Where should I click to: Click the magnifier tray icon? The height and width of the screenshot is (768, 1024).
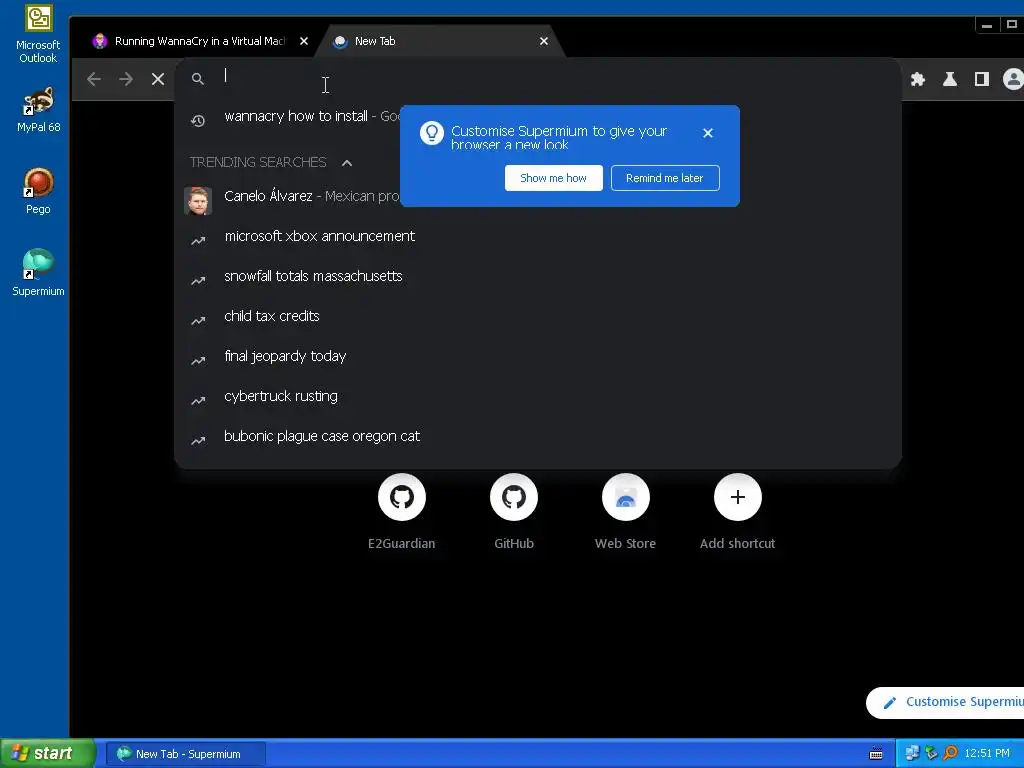[951, 754]
